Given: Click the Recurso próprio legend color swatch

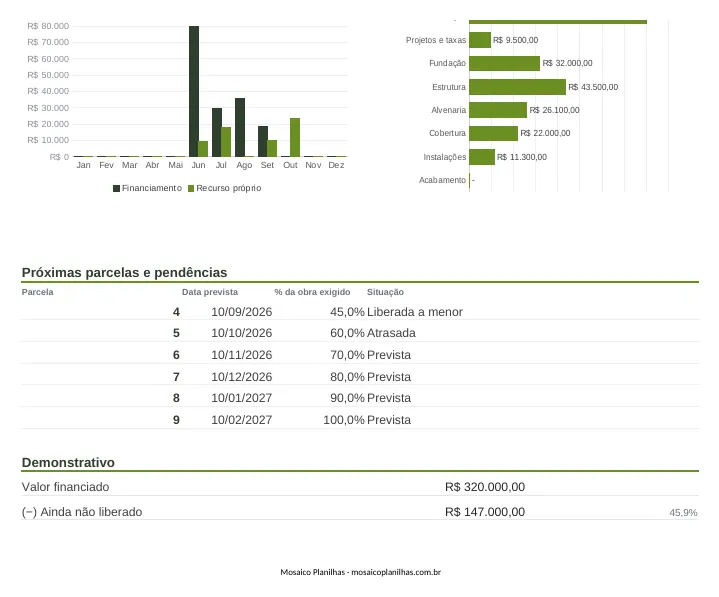Looking at the screenshot, I should coord(191,188).
